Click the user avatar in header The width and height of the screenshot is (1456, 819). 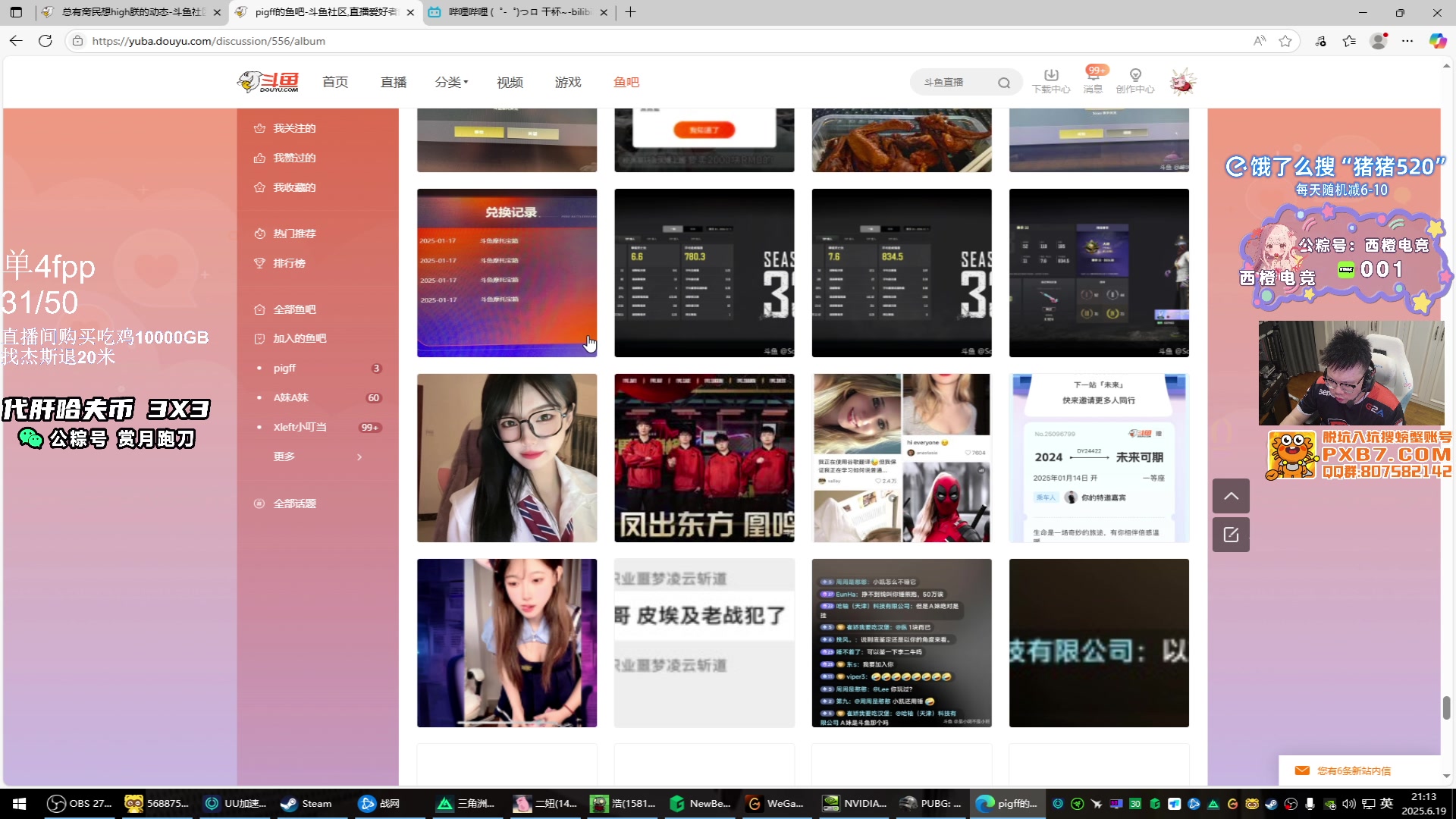(x=1181, y=81)
